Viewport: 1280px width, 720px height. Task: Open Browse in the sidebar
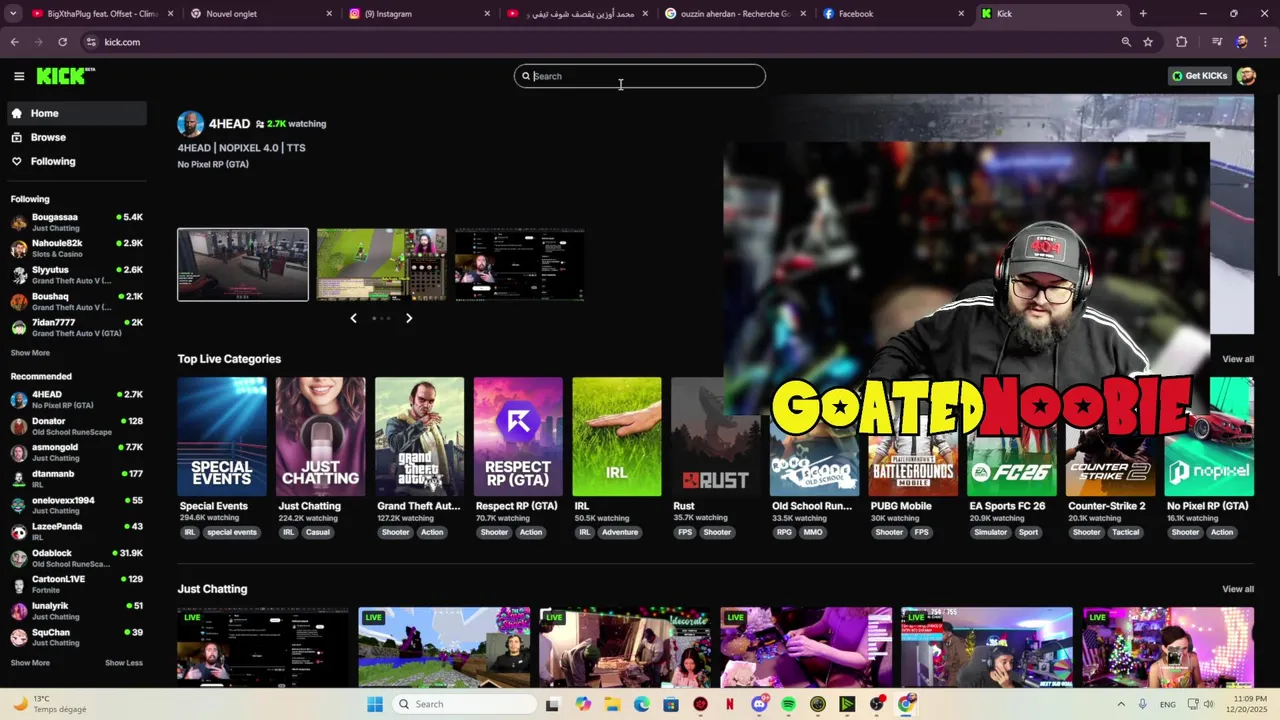click(77, 137)
